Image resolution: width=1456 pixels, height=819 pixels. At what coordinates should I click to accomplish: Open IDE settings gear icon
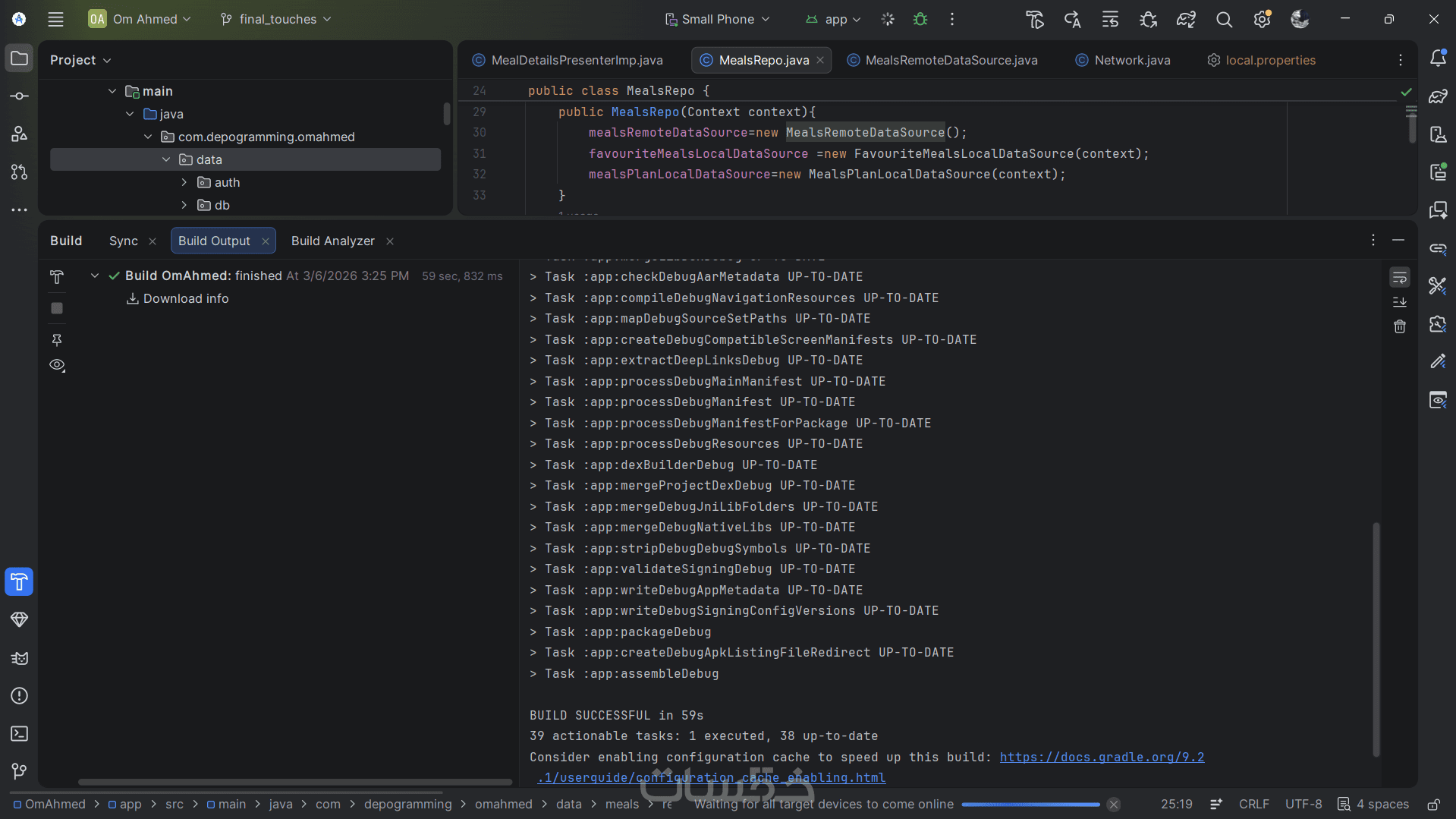click(x=1261, y=20)
